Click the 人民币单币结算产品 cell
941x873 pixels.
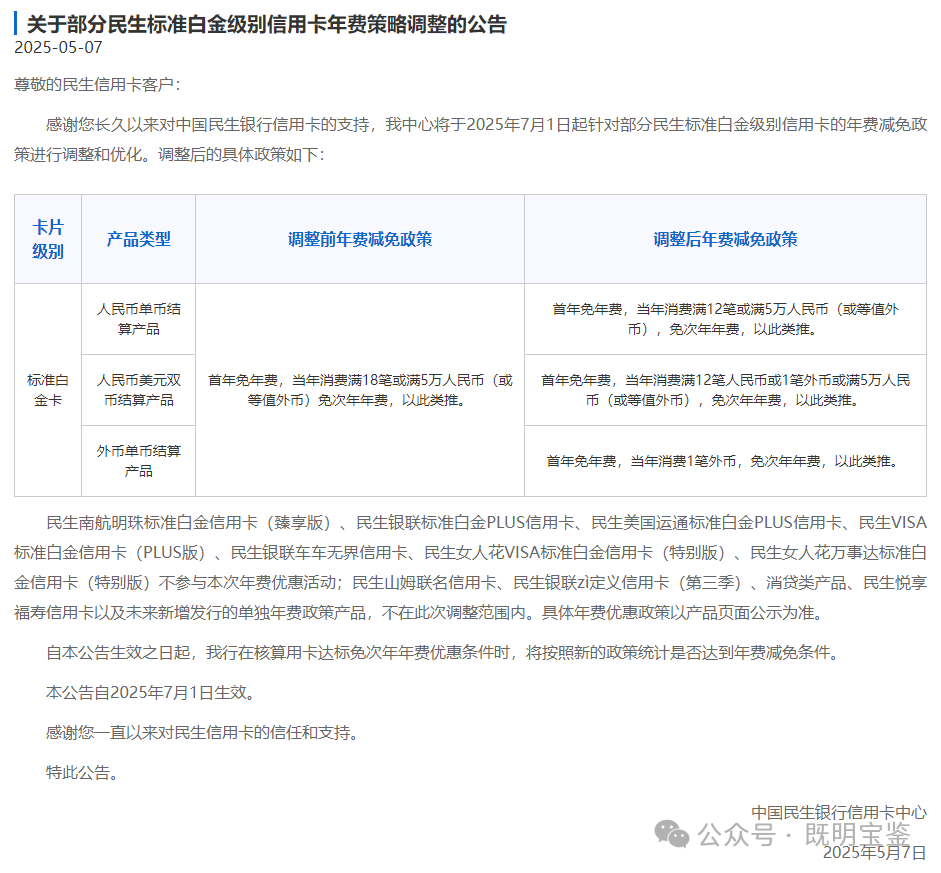coord(139,319)
